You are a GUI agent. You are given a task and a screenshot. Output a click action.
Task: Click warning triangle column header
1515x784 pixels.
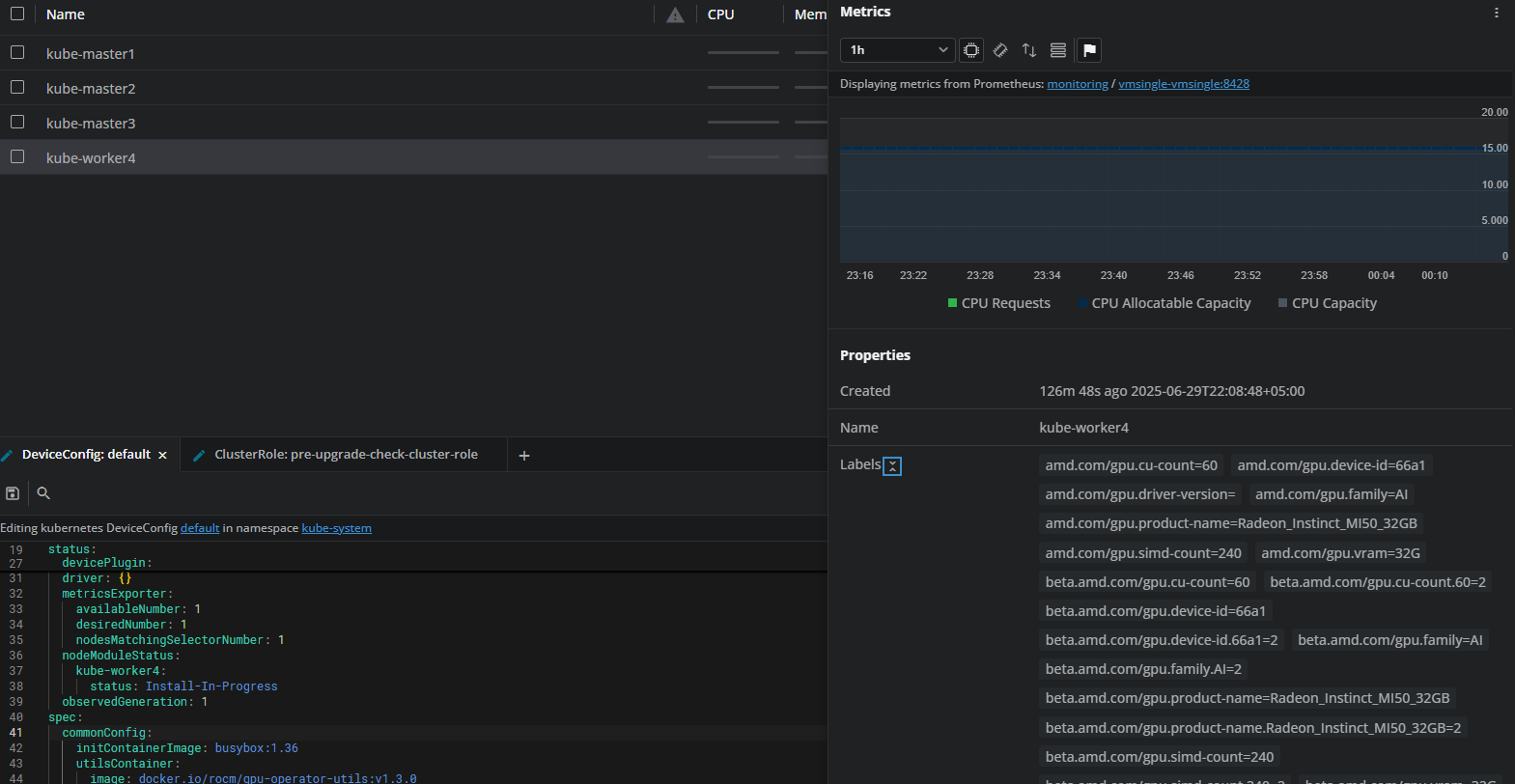pyautogui.click(x=675, y=14)
